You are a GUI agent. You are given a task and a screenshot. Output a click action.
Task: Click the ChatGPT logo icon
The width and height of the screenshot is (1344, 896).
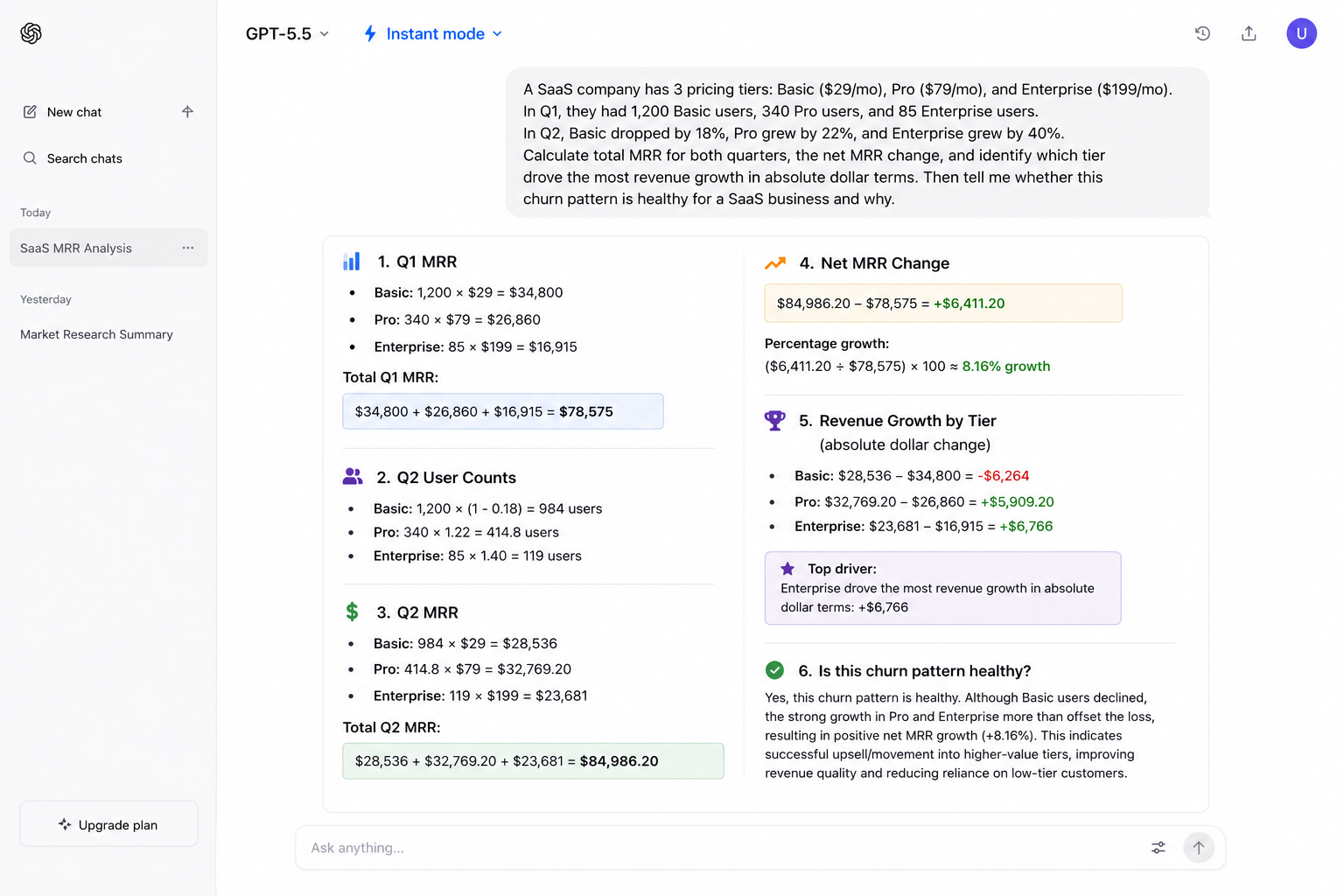(x=31, y=33)
